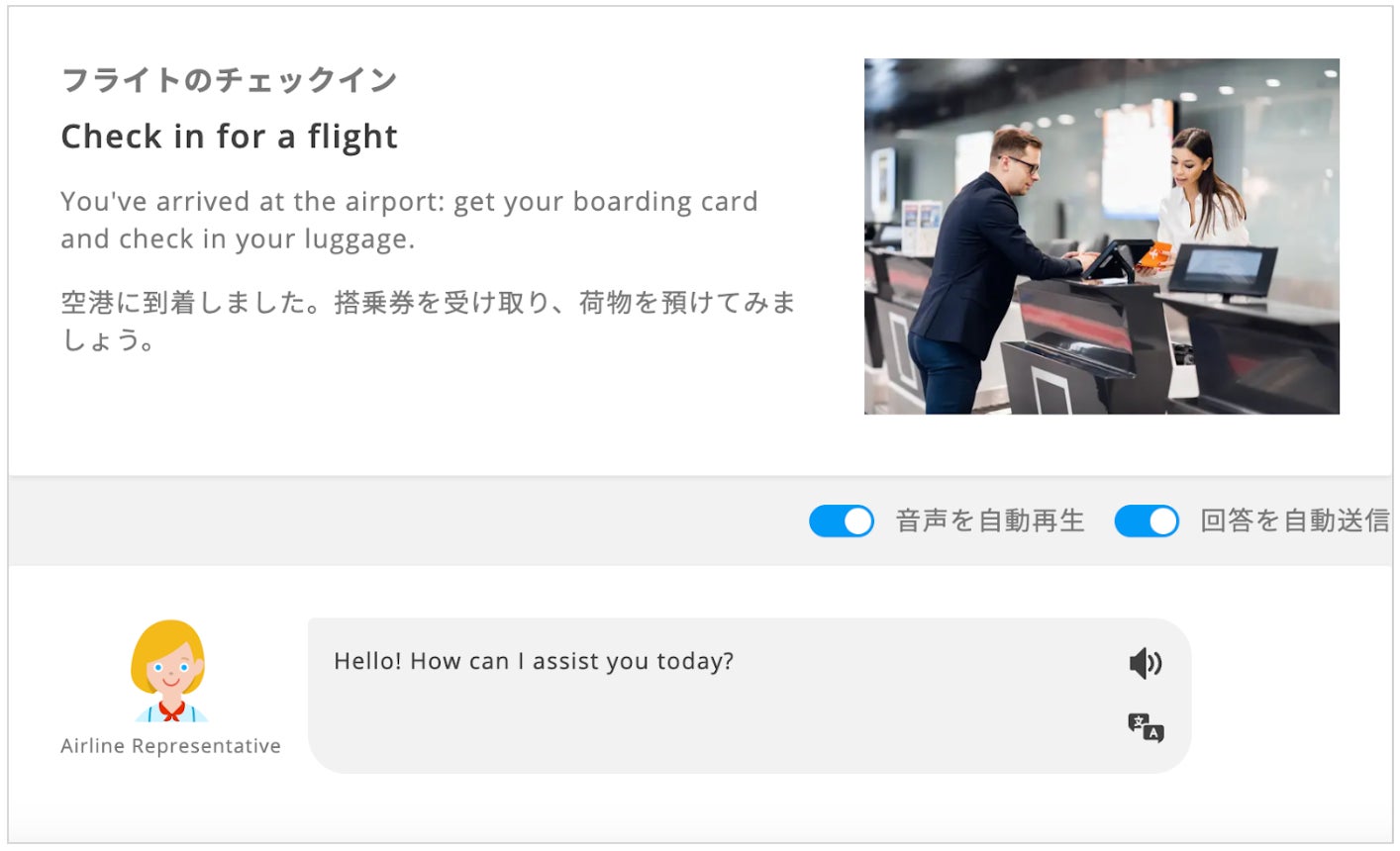Click the translate icon in chat bubble
The width and height of the screenshot is (1400, 851).
pos(1145,727)
